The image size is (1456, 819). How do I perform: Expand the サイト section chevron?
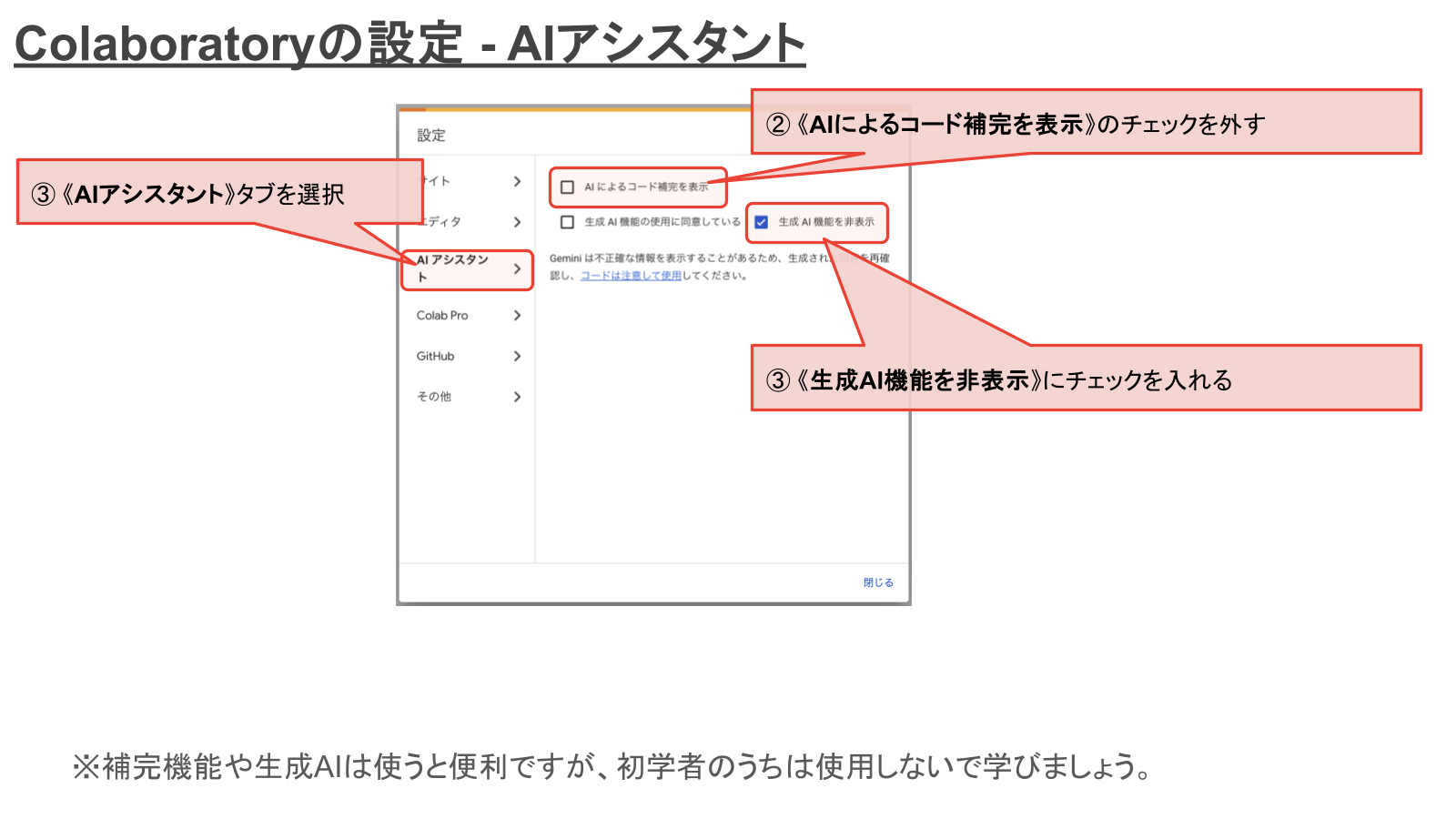(517, 181)
